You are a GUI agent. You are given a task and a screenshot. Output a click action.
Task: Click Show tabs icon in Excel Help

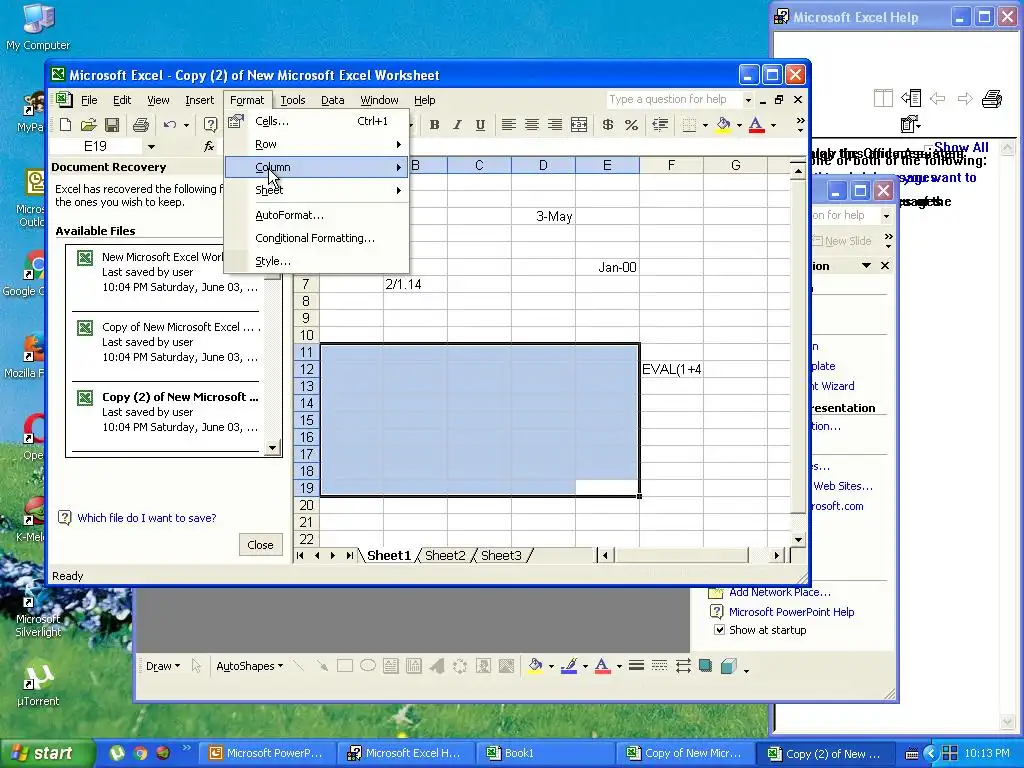[x=911, y=99]
